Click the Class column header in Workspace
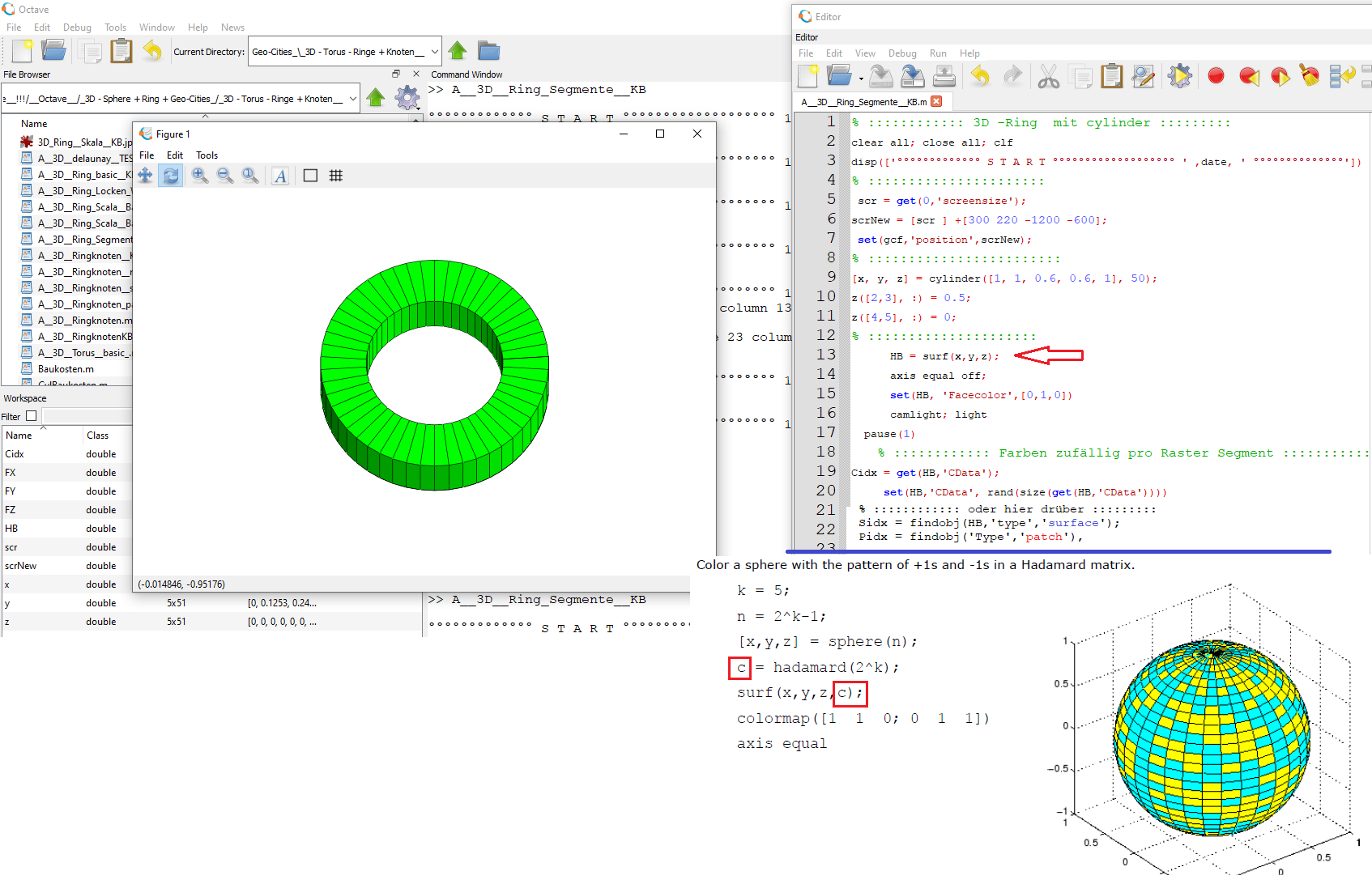The height and width of the screenshot is (884, 1372). pos(97,436)
